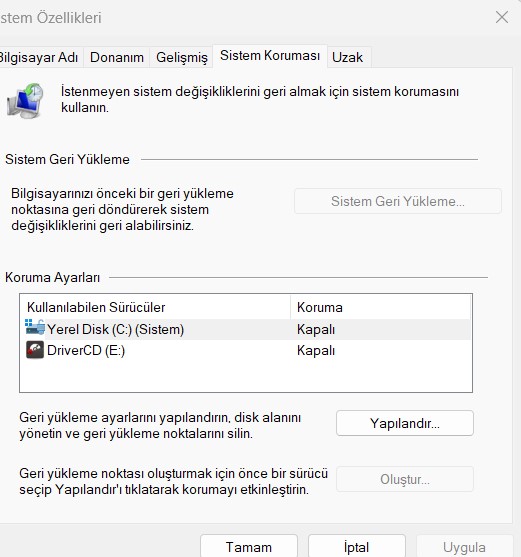521x557 pixels.
Task: Open the Yapılandır... settings button
Action: [405, 423]
